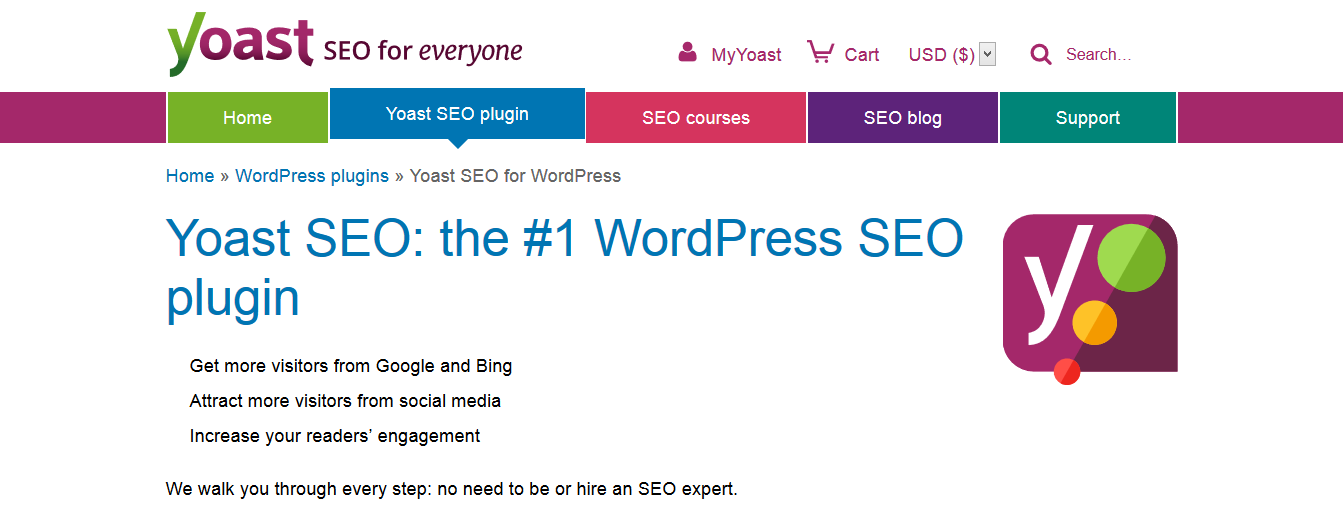Click the MyYoast user profile icon

tap(687, 52)
